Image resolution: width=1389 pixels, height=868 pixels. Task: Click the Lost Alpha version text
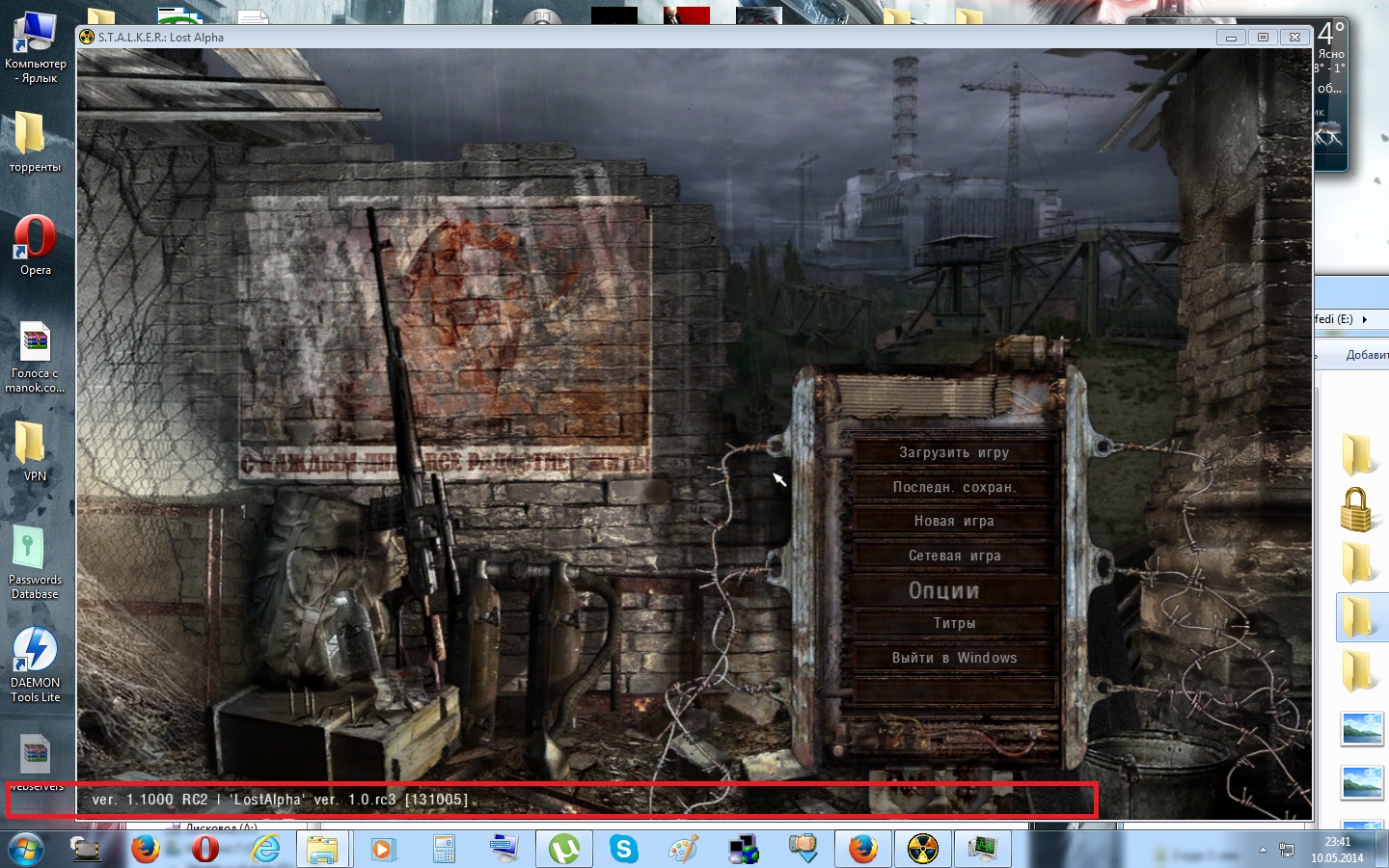[281, 800]
